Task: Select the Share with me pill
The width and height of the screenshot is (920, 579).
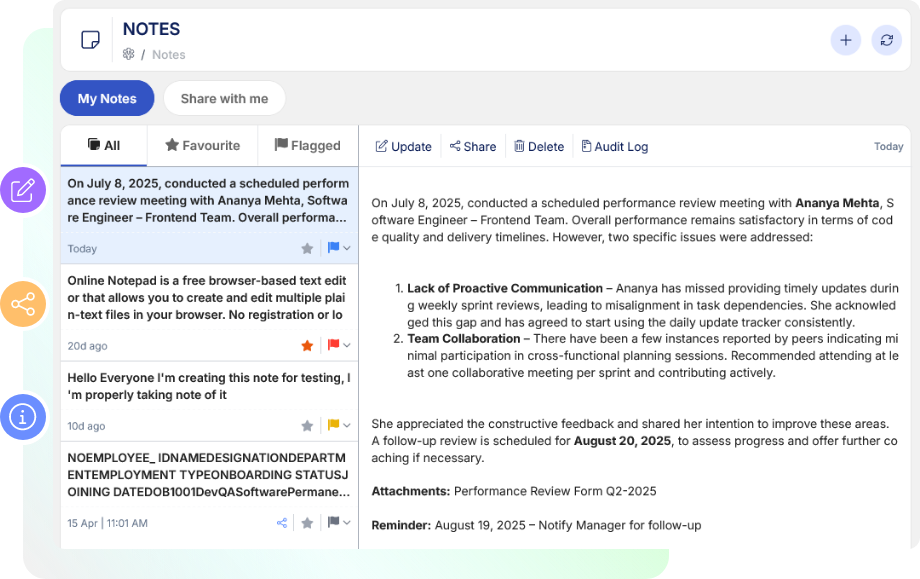Action: tap(224, 99)
